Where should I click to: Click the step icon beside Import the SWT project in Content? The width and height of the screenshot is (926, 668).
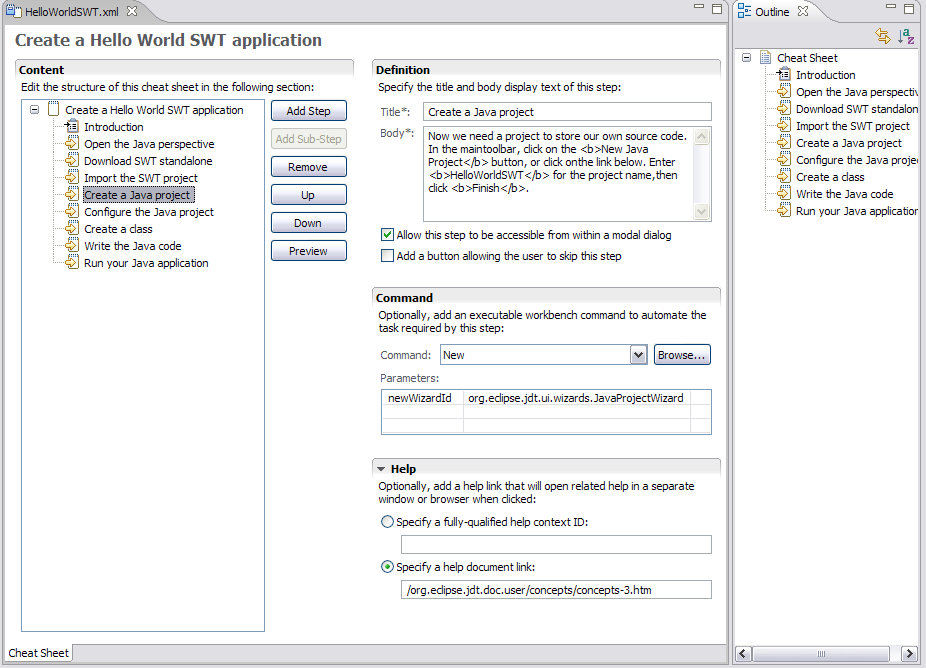(72, 178)
